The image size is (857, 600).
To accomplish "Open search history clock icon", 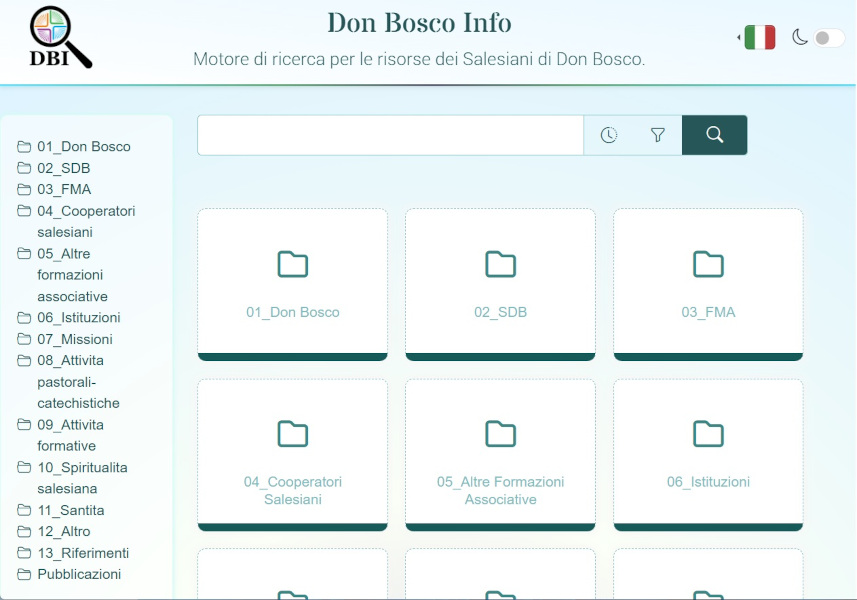I will (608, 135).
